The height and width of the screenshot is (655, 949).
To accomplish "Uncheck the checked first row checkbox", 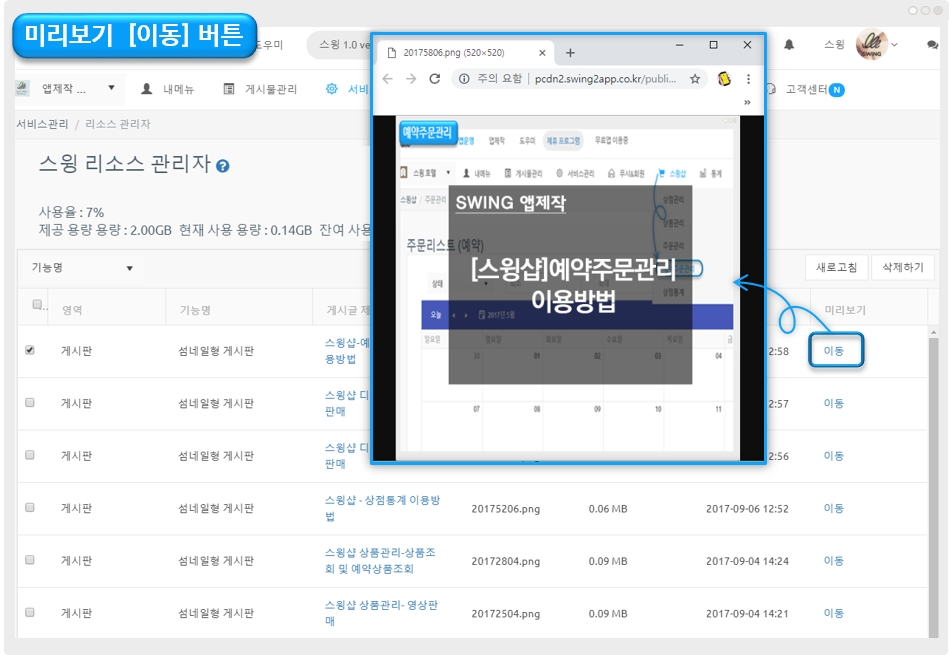I will (x=29, y=350).
